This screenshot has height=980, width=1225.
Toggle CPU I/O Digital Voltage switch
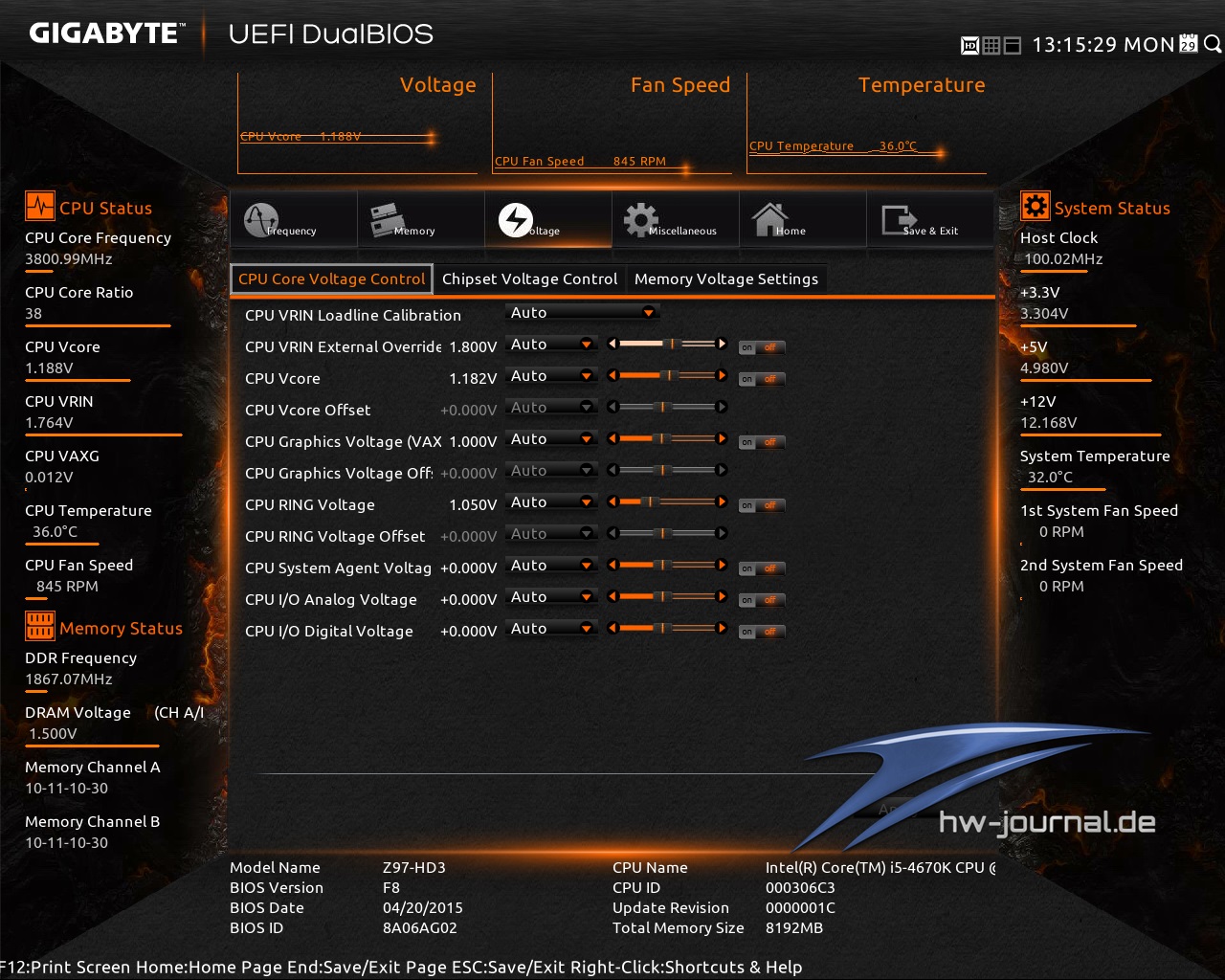coord(761,631)
